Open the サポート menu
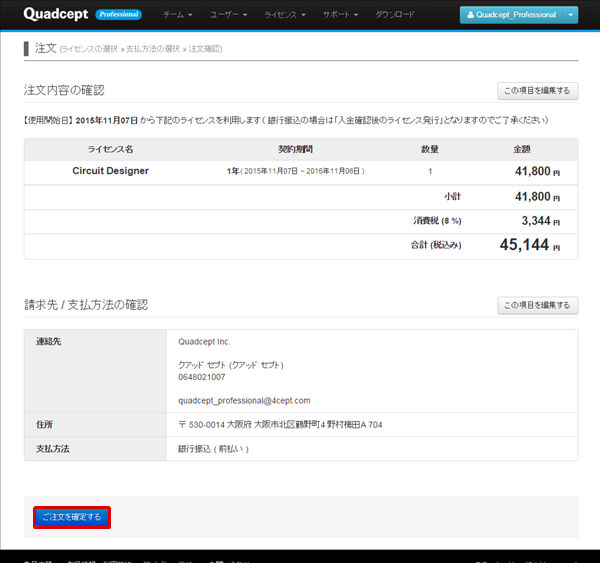Screen dimensions: 600x563 coord(340,15)
